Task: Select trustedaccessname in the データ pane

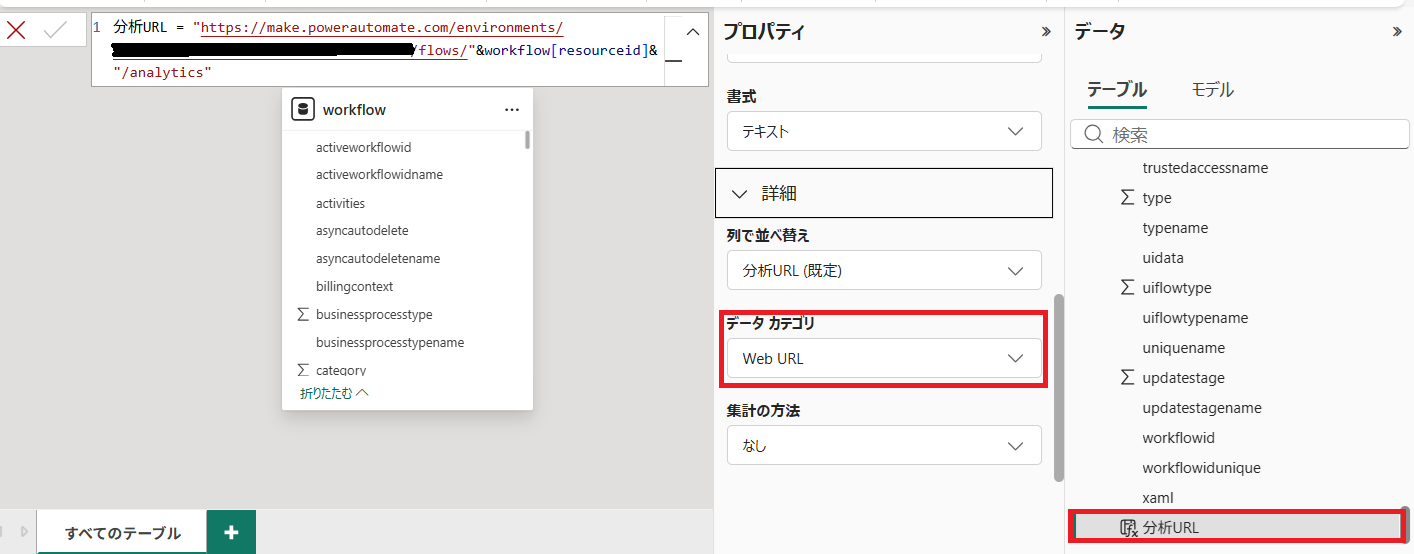Action: (x=1205, y=168)
